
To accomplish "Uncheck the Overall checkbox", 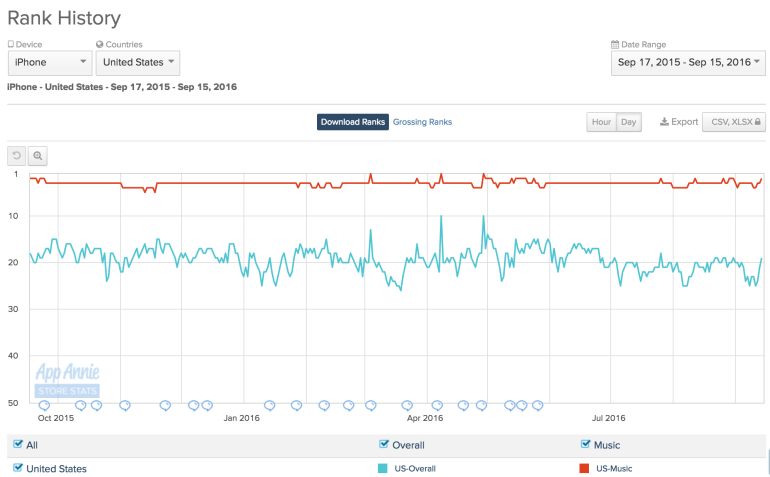I will [385, 444].
